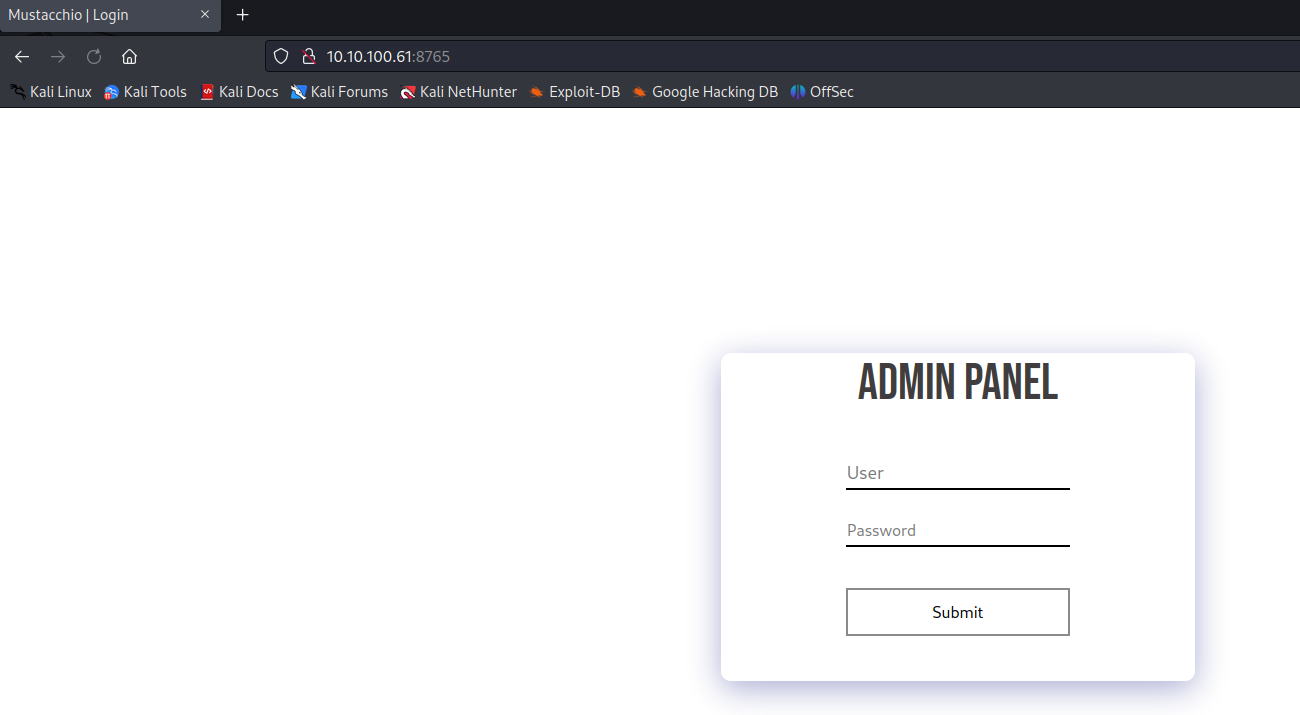The height and width of the screenshot is (715, 1300).
Task: Open the Kali Tools bookmark
Action: pos(145,92)
